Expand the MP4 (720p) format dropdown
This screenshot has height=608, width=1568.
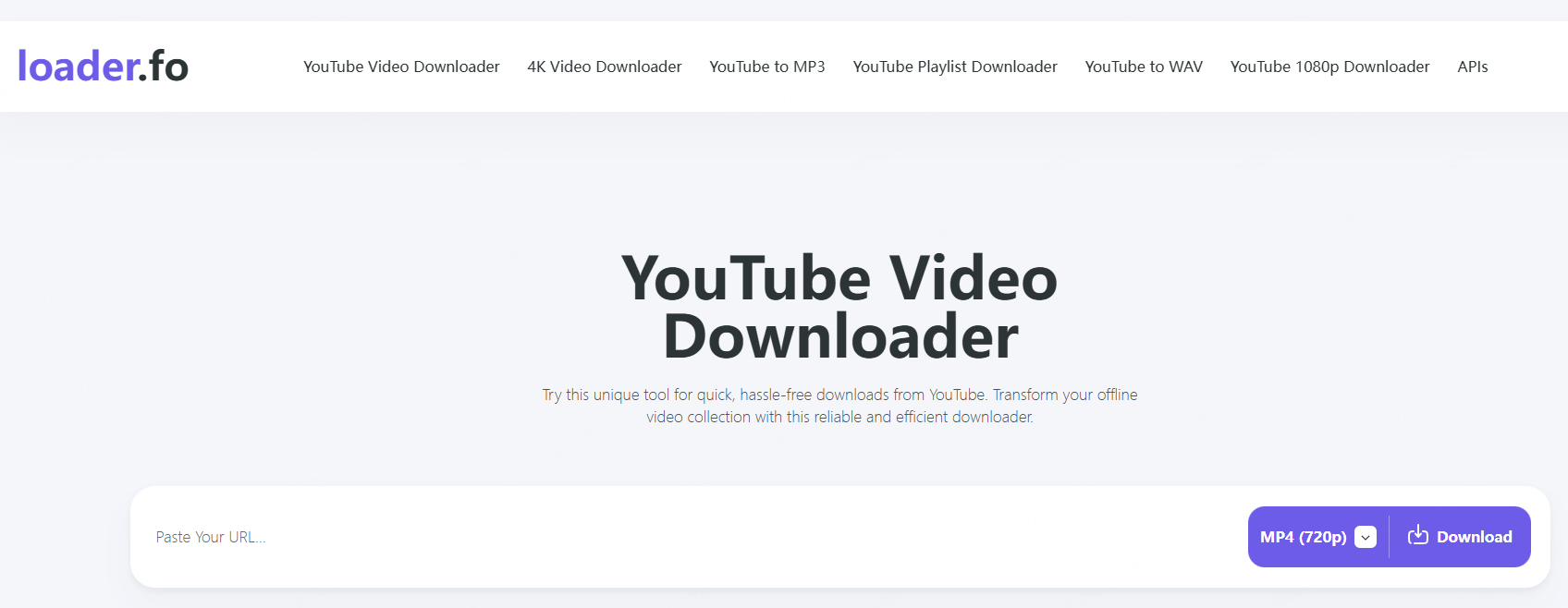tap(1318, 537)
